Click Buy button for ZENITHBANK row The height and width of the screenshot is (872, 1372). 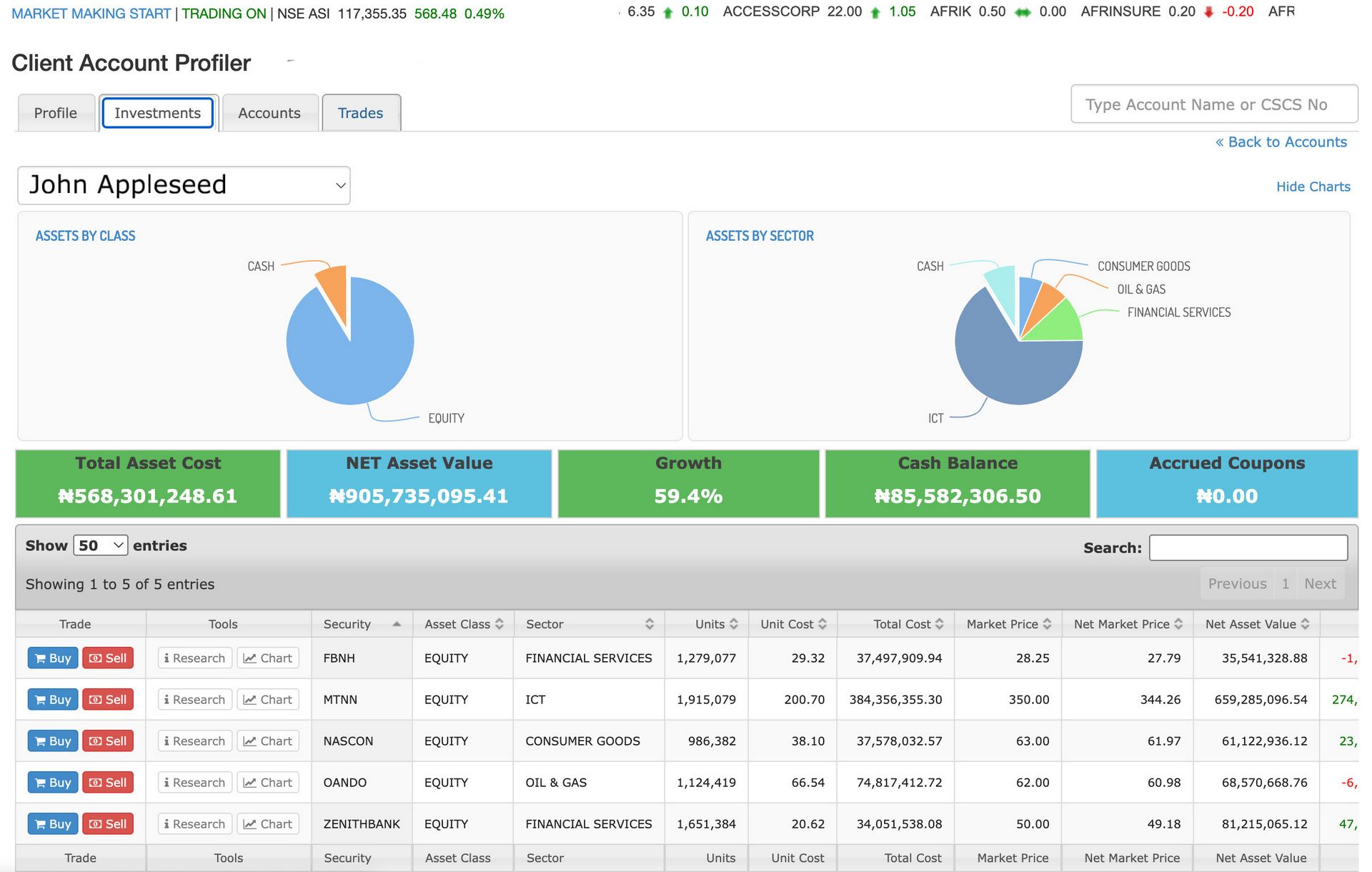coord(53,824)
